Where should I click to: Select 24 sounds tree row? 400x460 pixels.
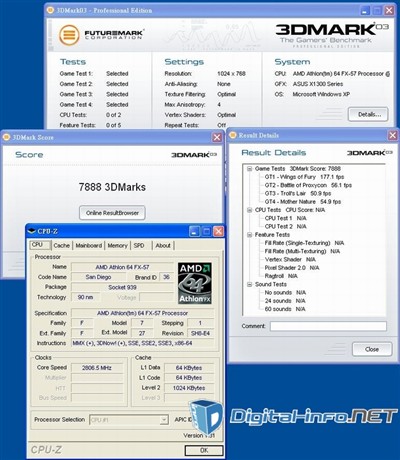coord(285,301)
